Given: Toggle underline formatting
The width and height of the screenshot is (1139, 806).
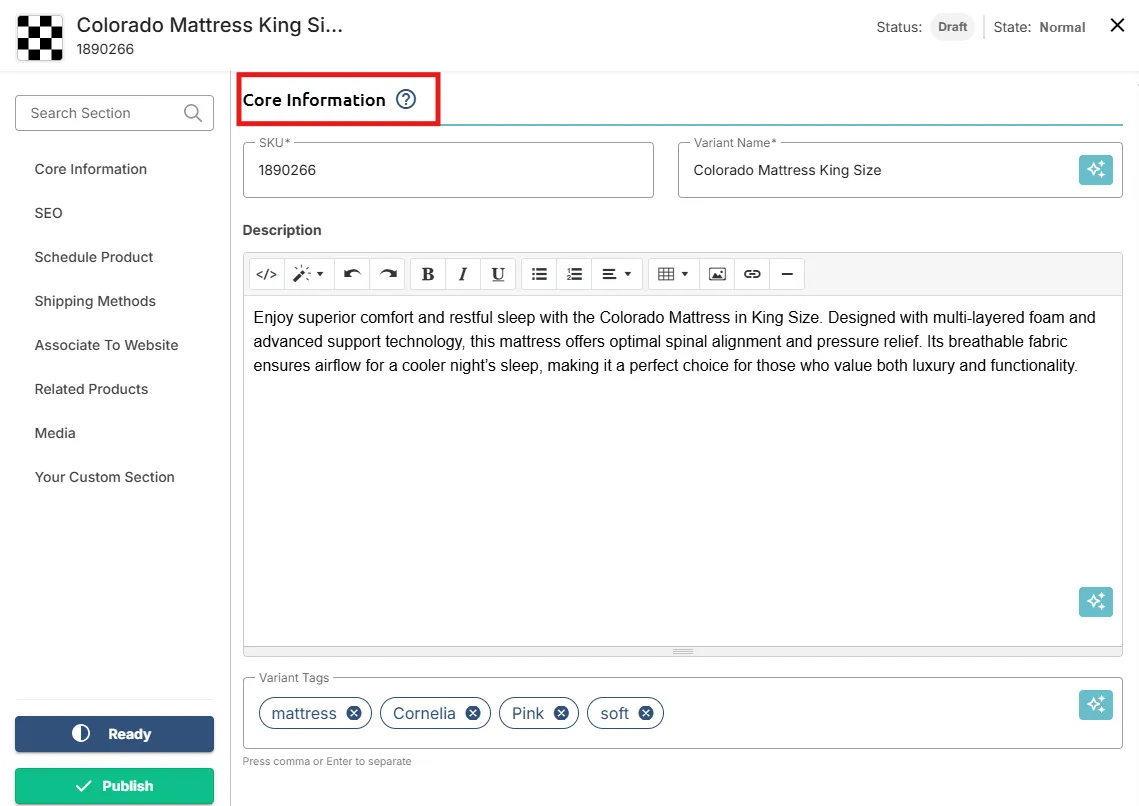Looking at the screenshot, I should tap(498, 274).
